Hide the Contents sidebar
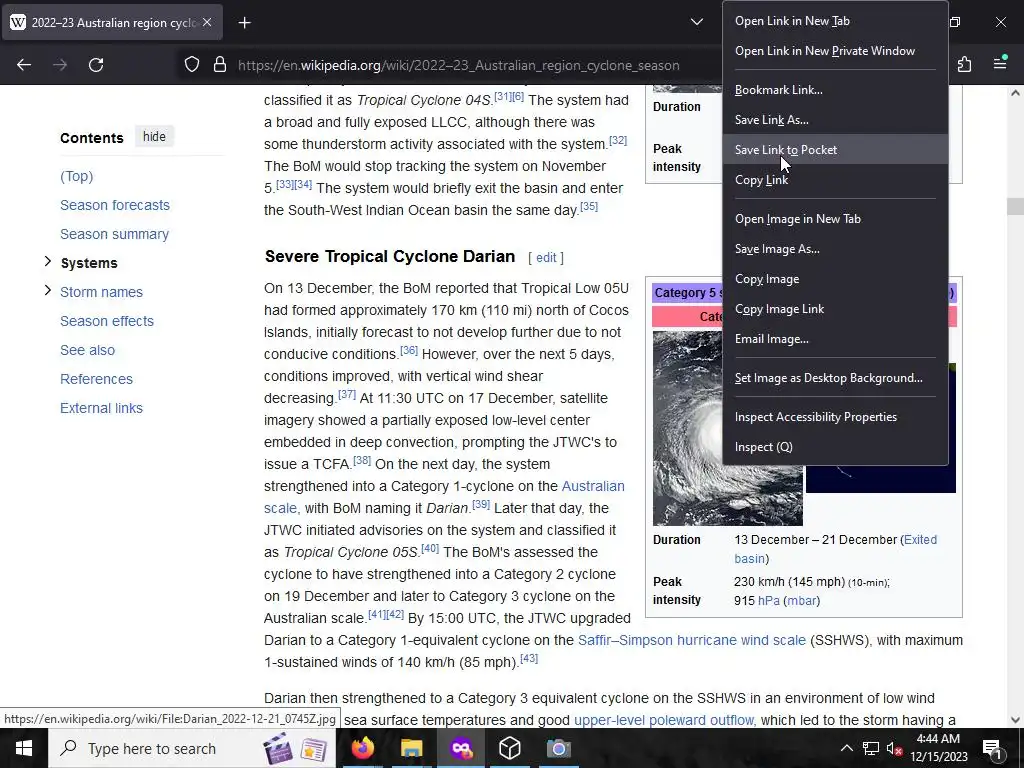The width and height of the screenshot is (1024, 768). pos(154,136)
